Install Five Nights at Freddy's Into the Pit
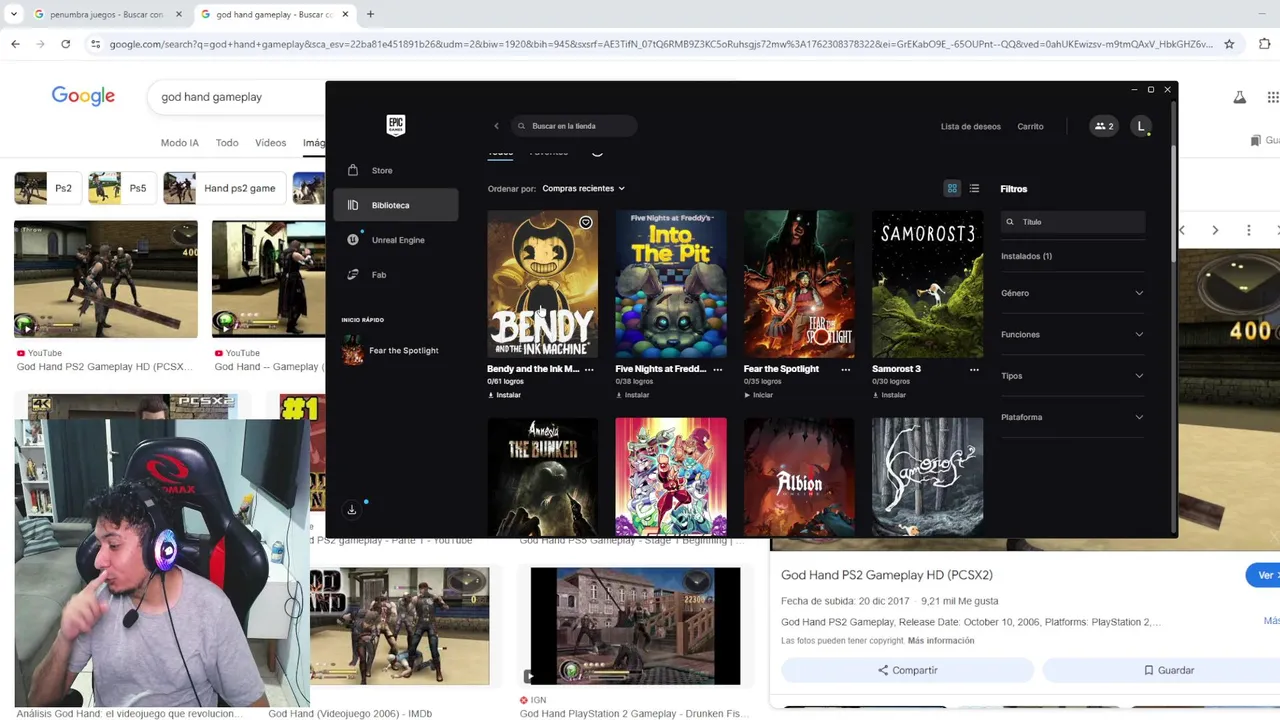Image resolution: width=1280 pixels, height=720 pixels. click(x=632, y=395)
